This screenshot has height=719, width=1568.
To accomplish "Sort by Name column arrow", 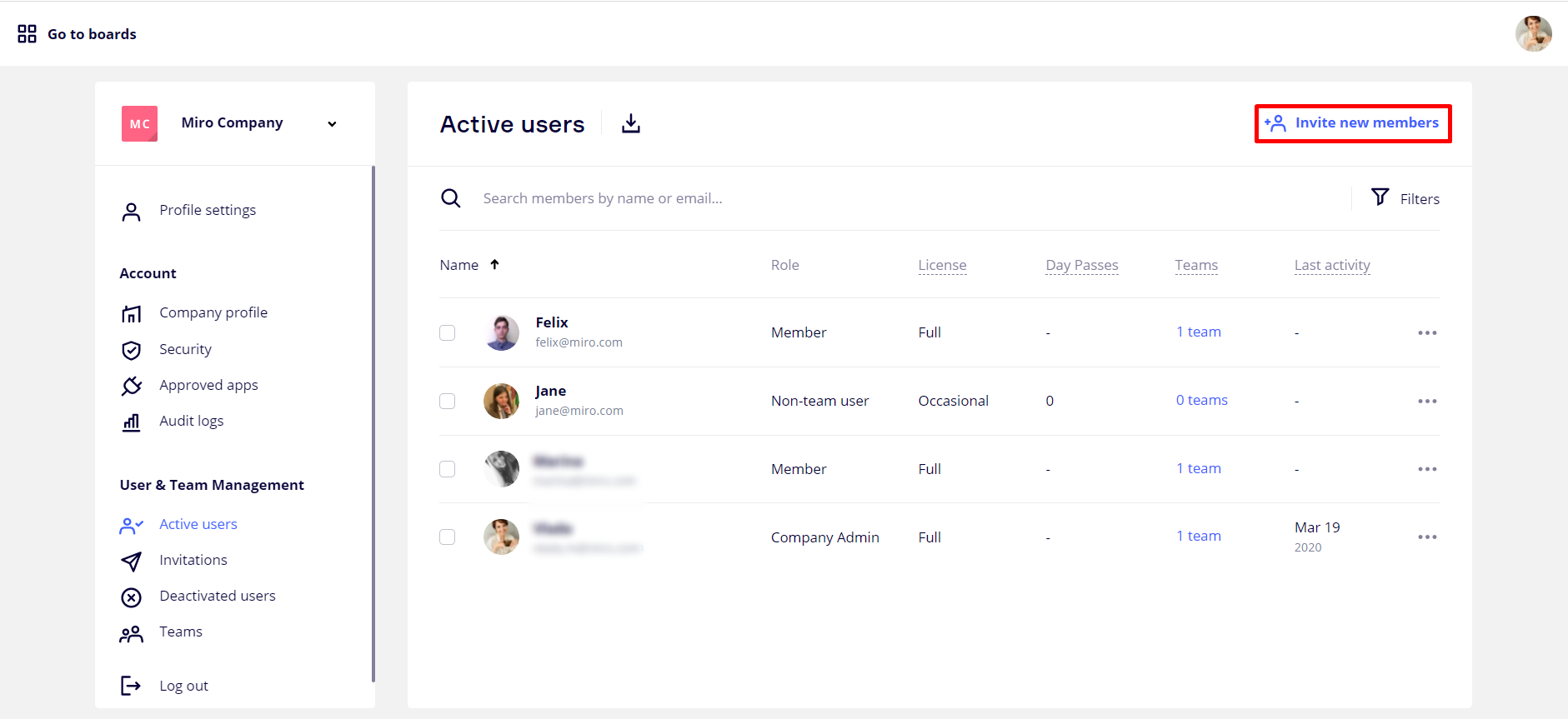I will (494, 265).
